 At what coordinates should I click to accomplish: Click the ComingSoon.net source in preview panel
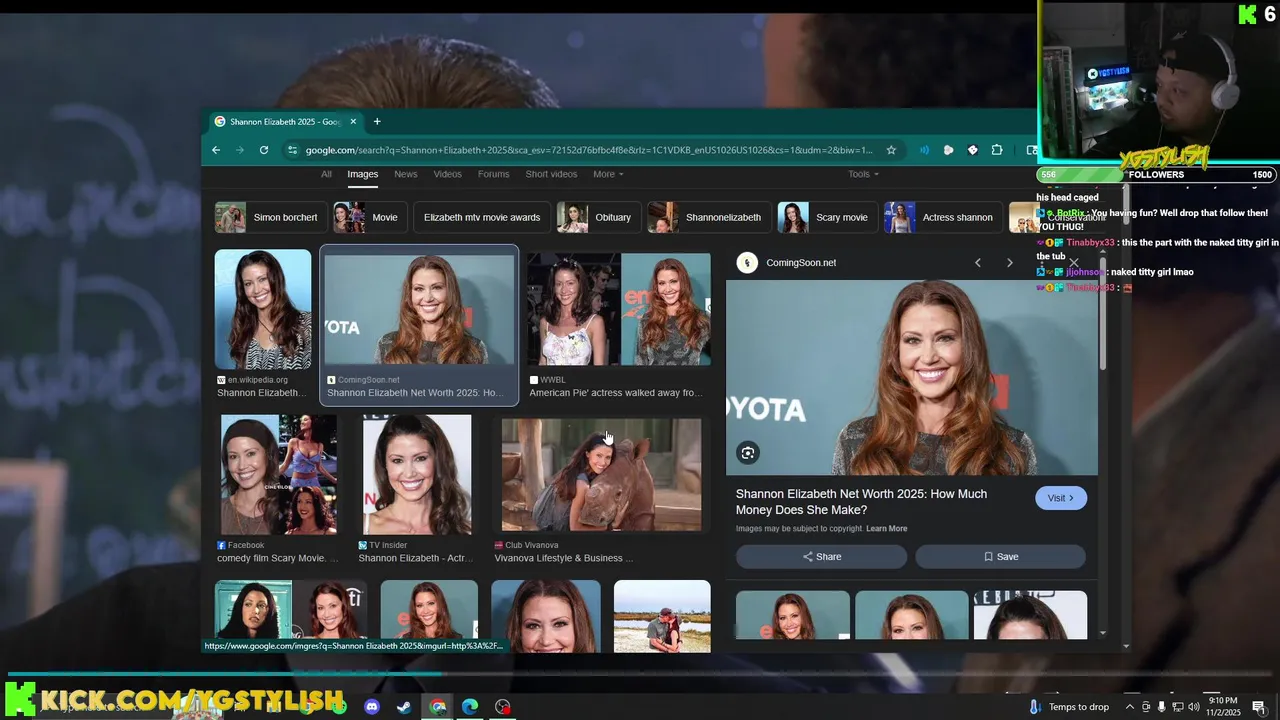pos(800,263)
